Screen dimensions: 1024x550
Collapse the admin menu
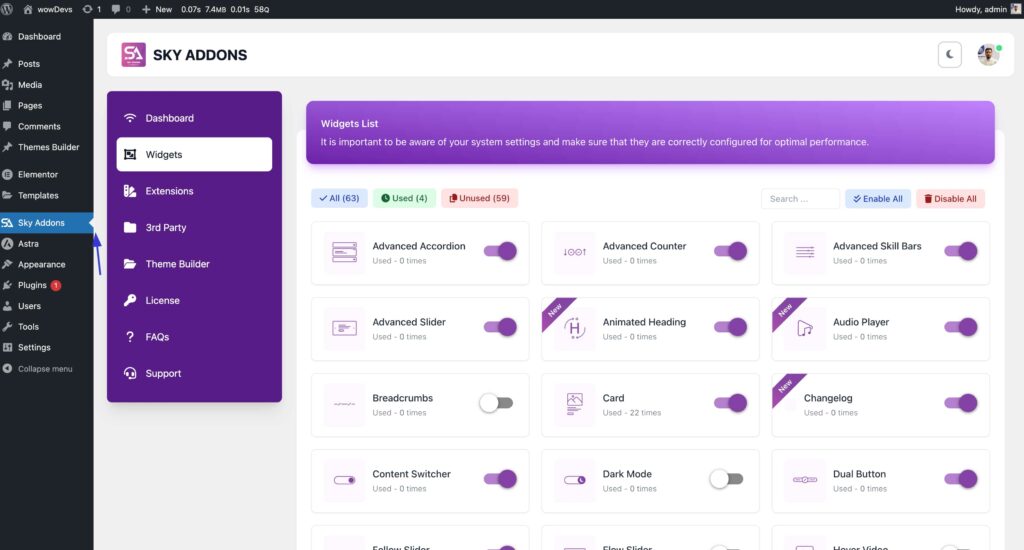[x=45, y=369]
